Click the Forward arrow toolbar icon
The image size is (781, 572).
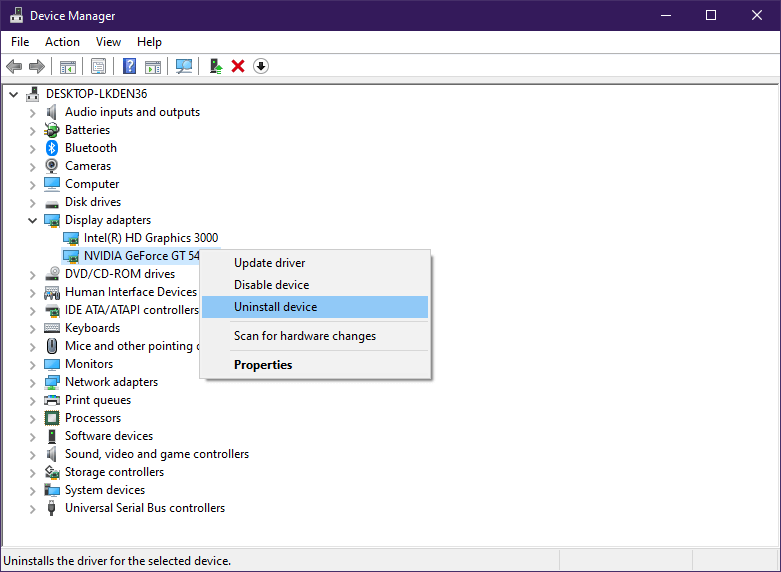[37, 66]
